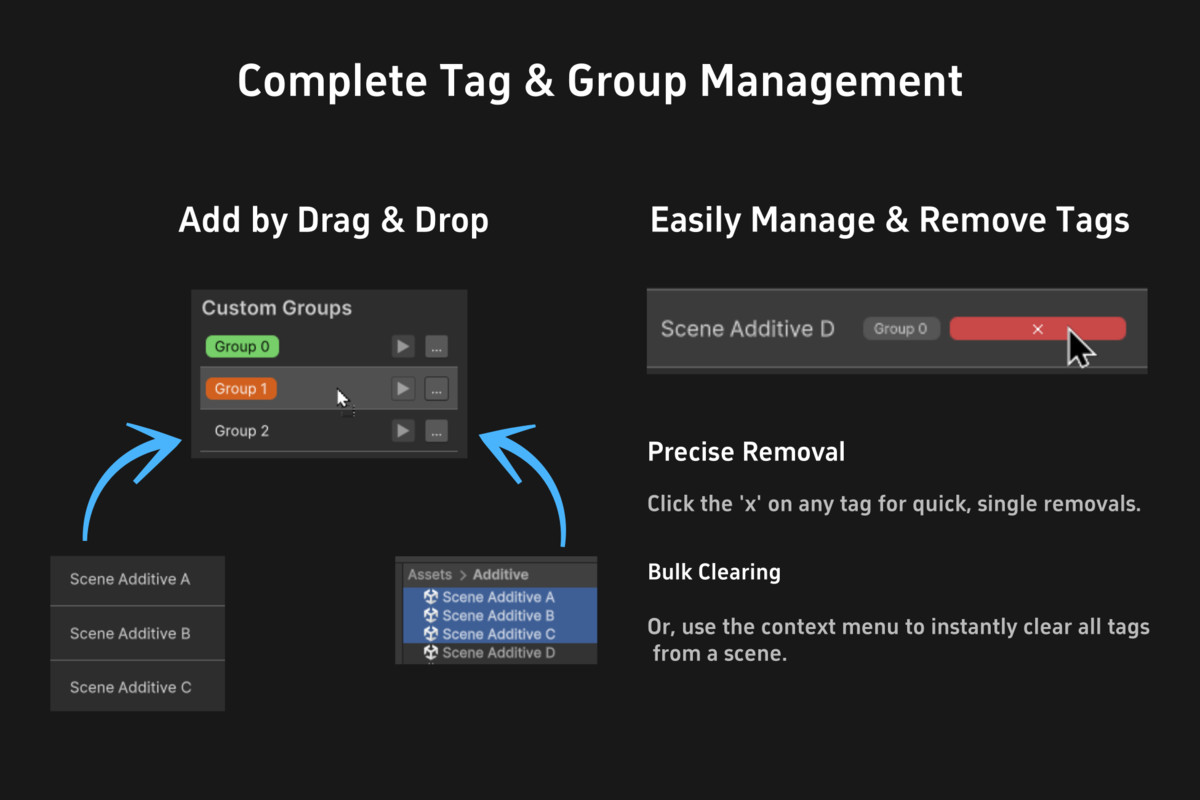Click the Unity icon of Scene Additive C asset
This screenshot has width=1200, height=800.
click(x=431, y=634)
